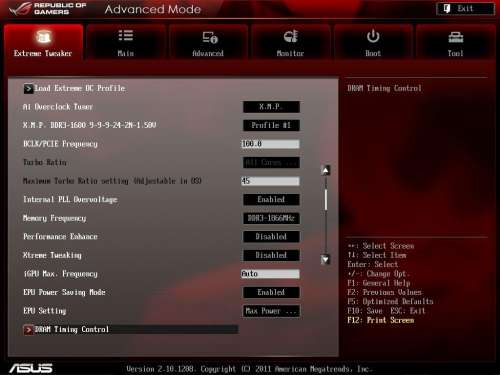The width and height of the screenshot is (500, 375).
Task: Click the F1: General Help hint
Action: click(x=379, y=283)
